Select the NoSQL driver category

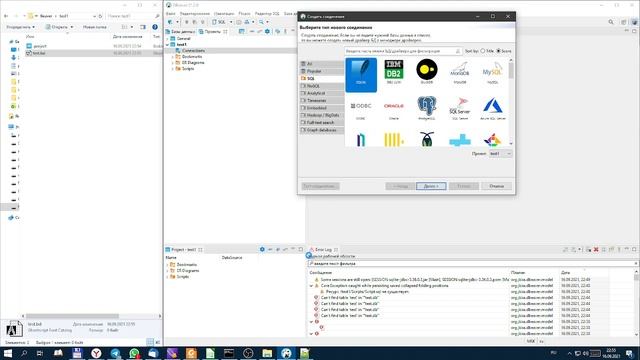coord(322,86)
